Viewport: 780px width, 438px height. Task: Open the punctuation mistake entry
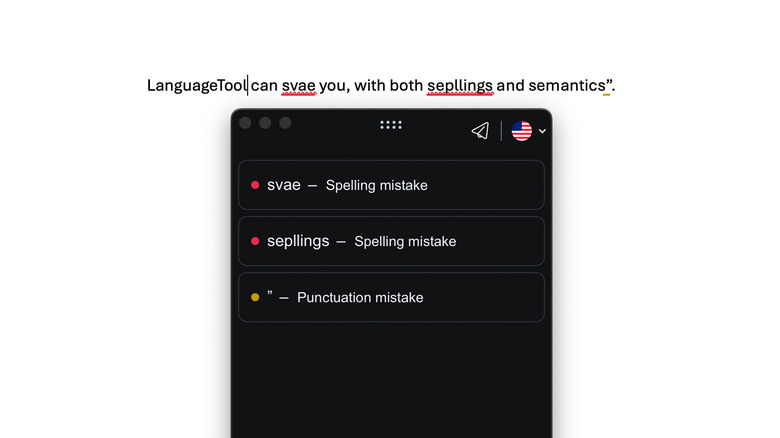coord(391,297)
